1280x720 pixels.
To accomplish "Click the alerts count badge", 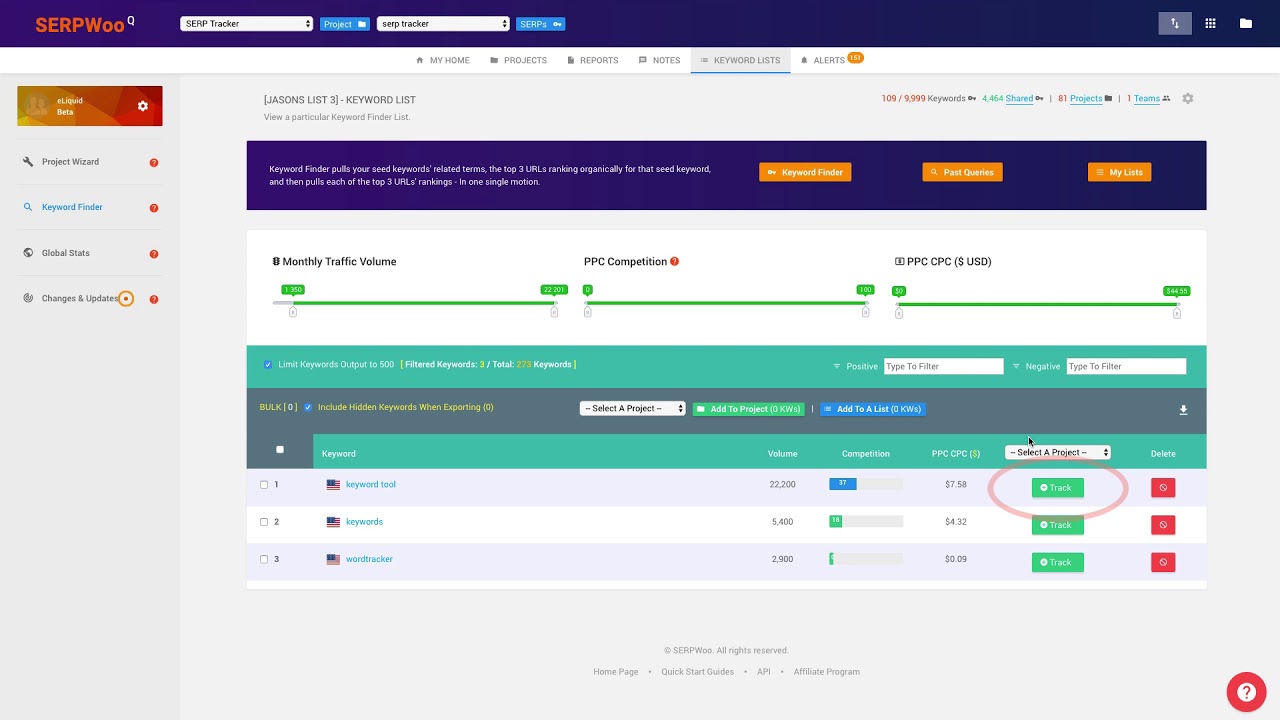I will coord(855,58).
